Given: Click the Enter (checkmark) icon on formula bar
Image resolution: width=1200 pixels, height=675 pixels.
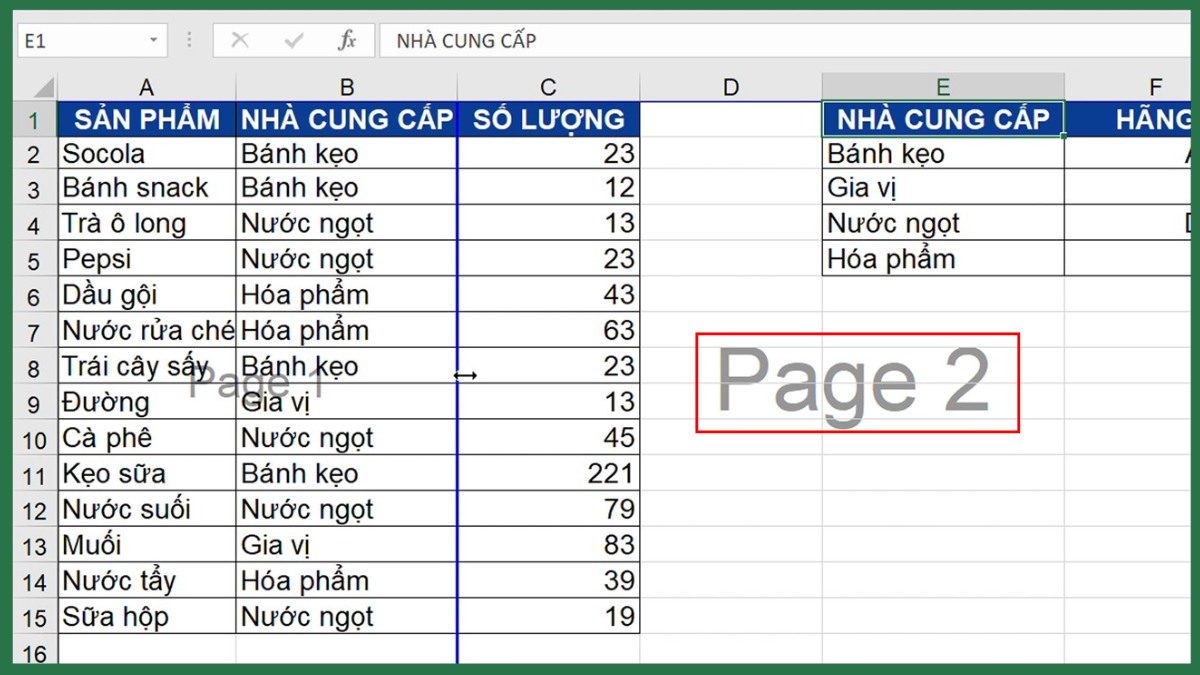Looking at the screenshot, I should (293, 40).
